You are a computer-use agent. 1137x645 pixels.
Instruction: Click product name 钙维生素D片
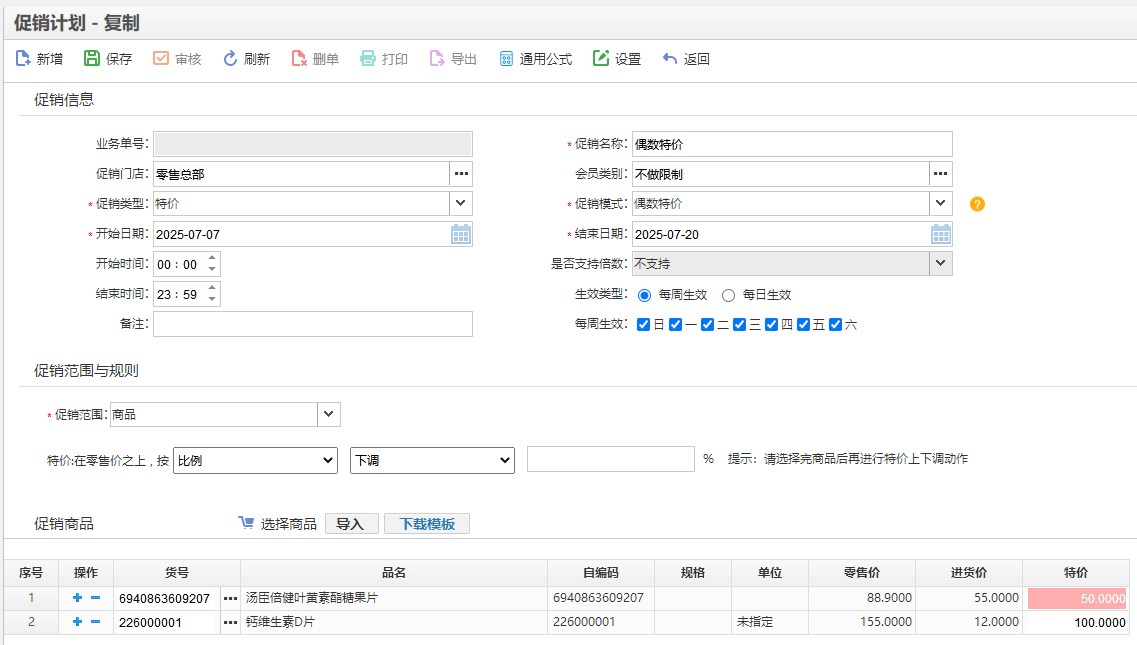280,622
